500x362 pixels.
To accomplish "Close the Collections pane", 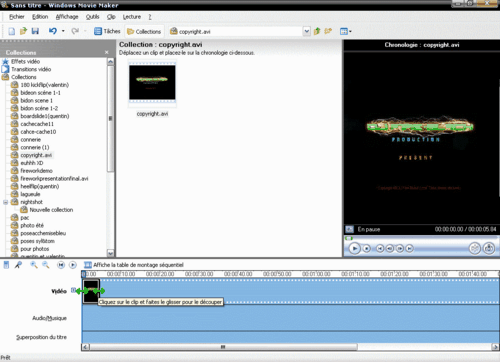I will point(107,52).
